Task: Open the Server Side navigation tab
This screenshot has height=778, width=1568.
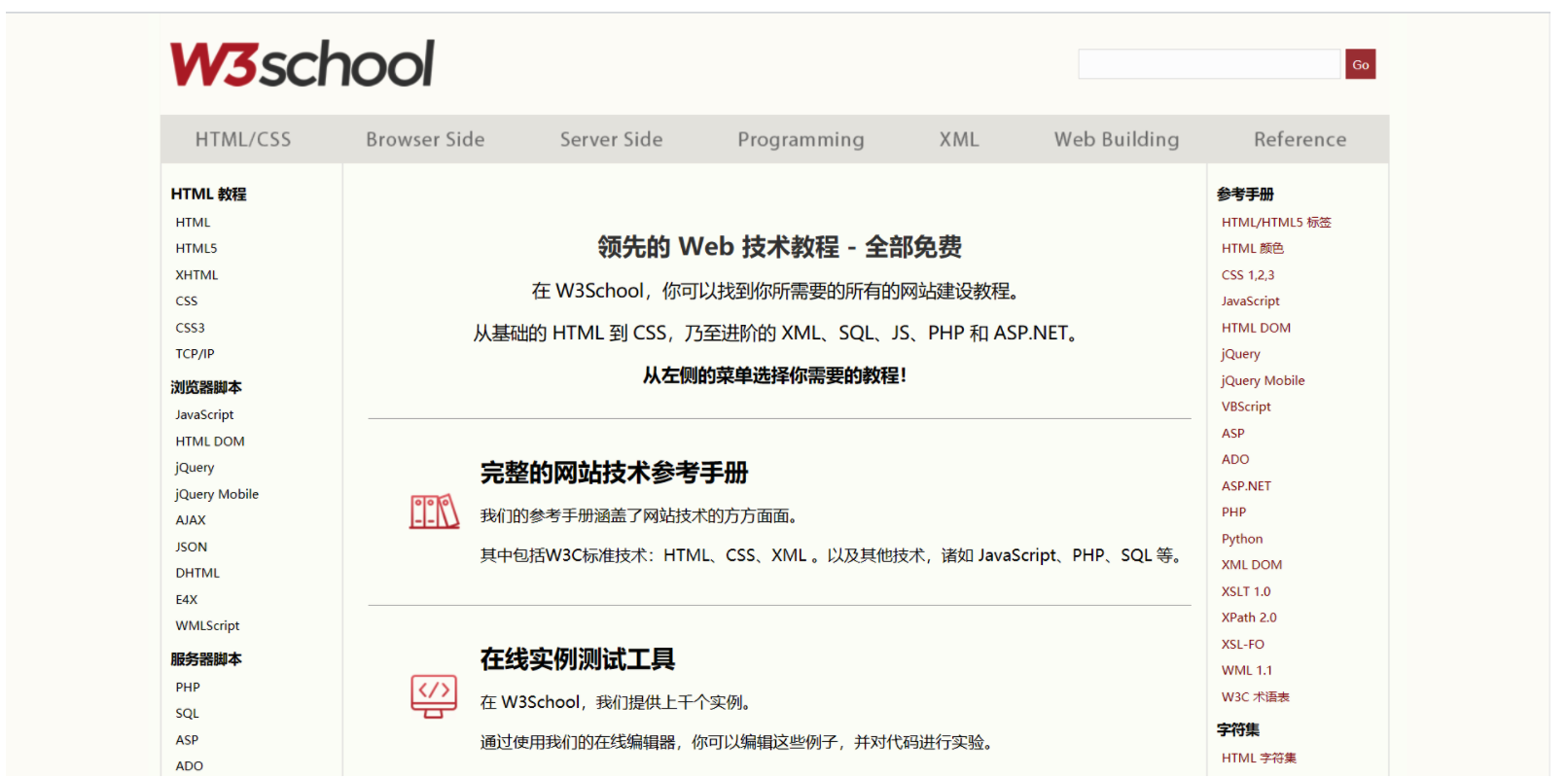Action: tap(611, 139)
